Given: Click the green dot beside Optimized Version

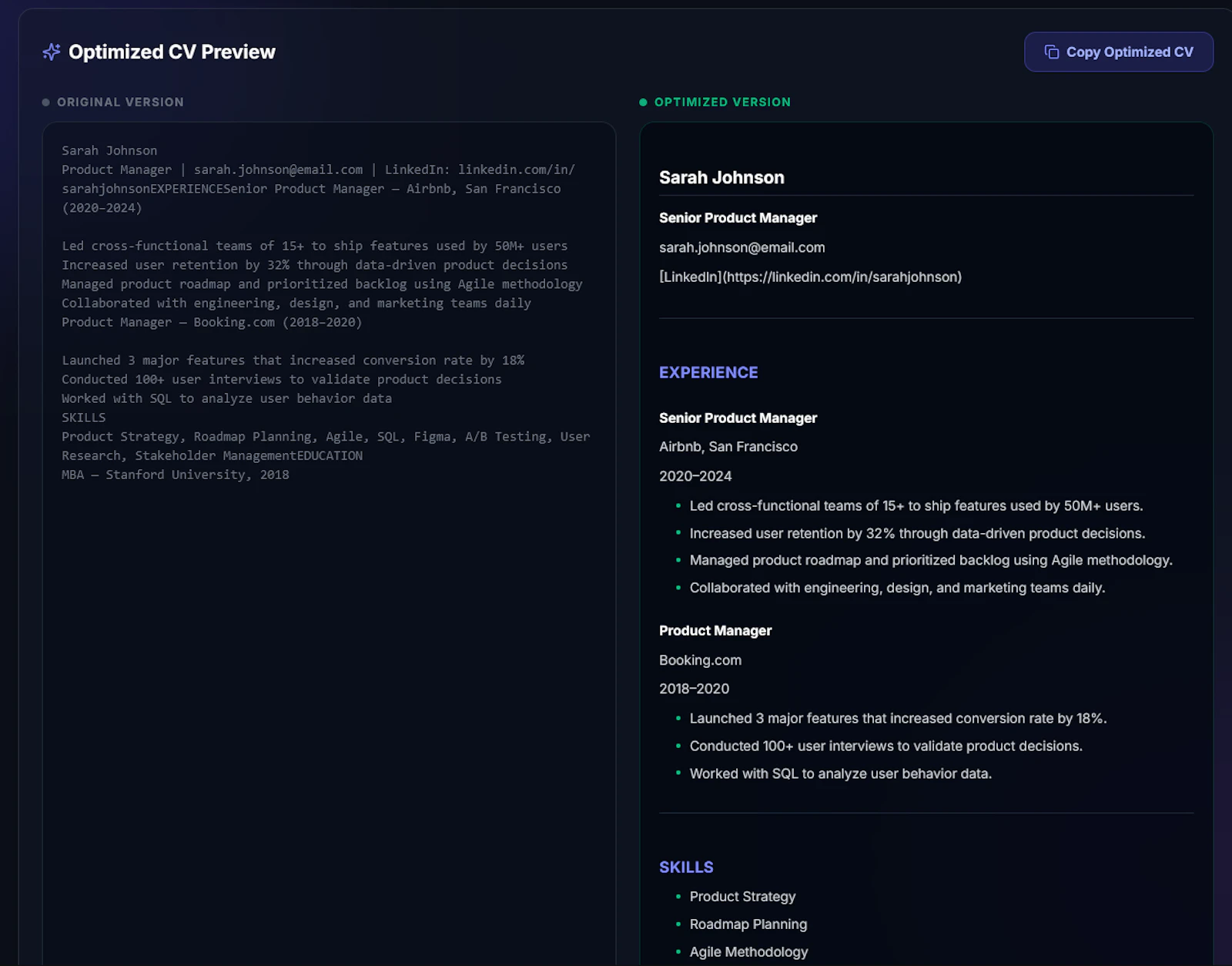Looking at the screenshot, I should click(x=643, y=102).
